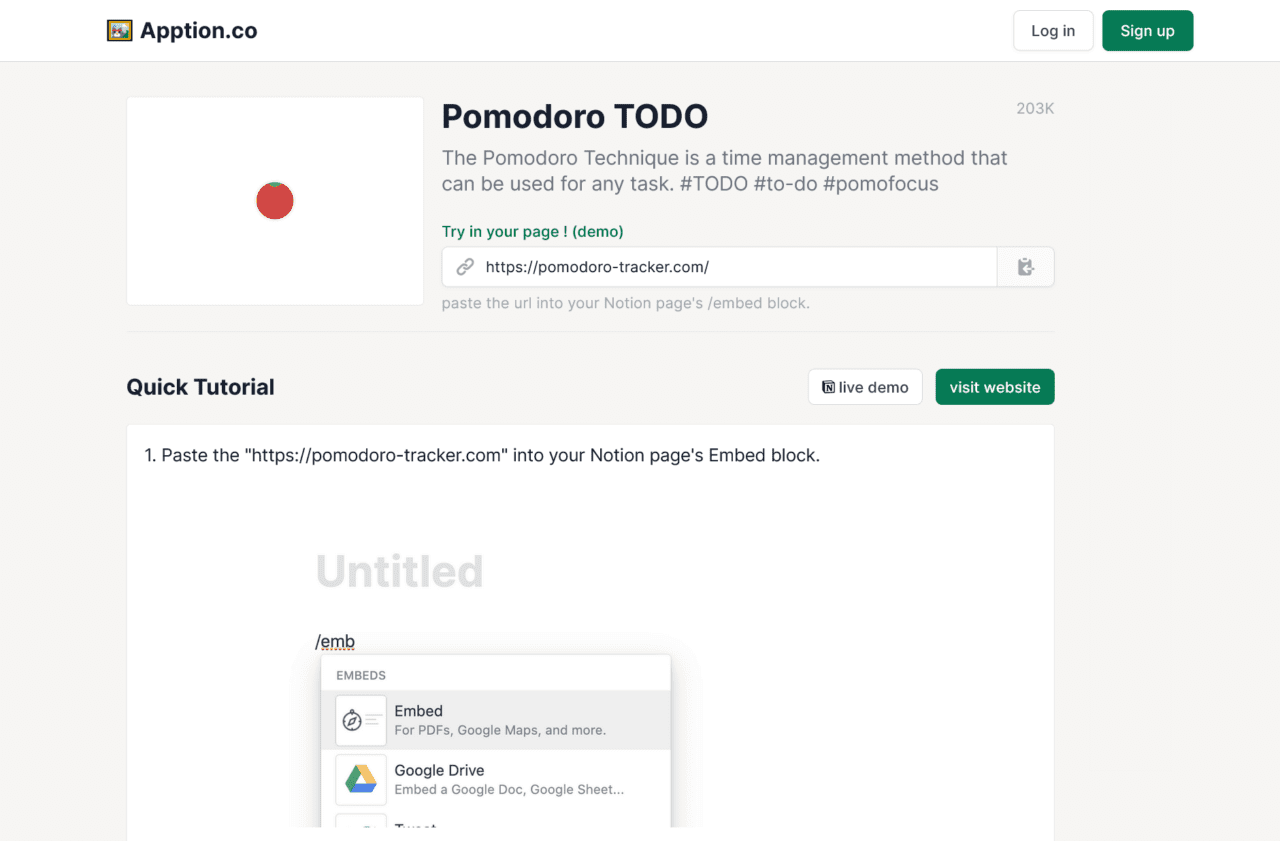Open the visit website button

point(995,387)
